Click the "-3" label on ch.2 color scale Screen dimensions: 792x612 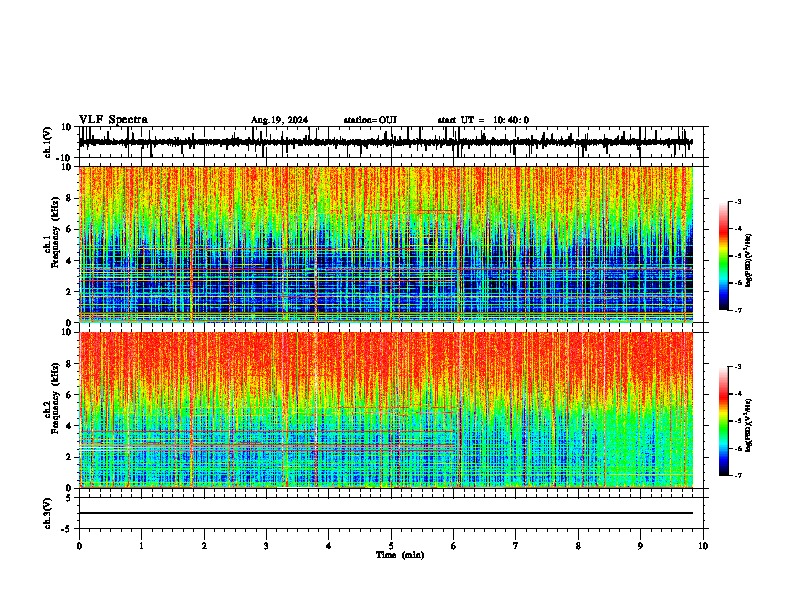click(738, 367)
